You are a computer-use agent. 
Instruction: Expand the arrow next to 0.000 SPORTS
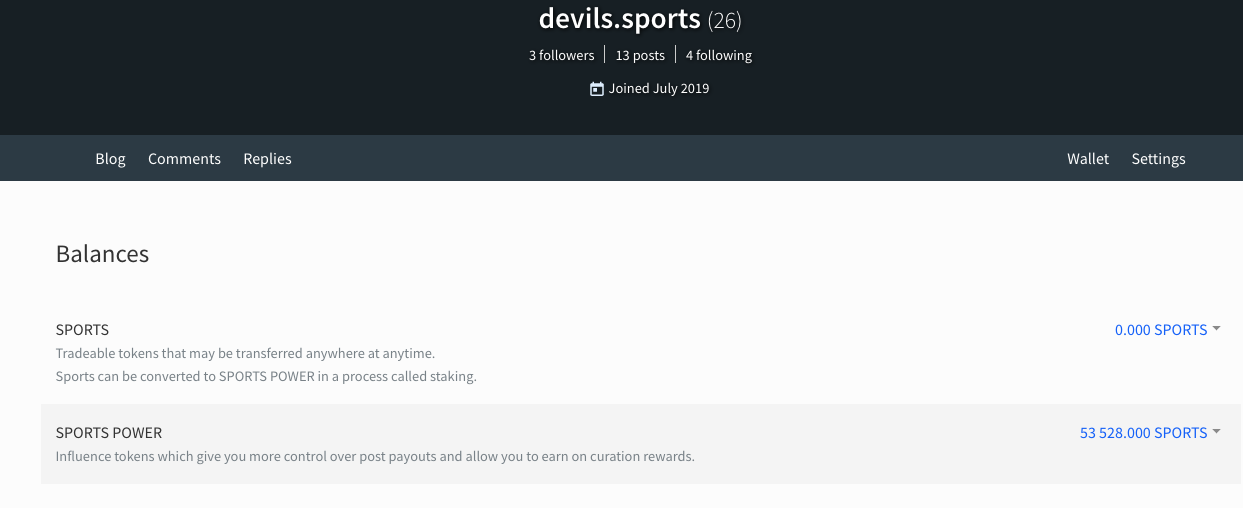1216,329
